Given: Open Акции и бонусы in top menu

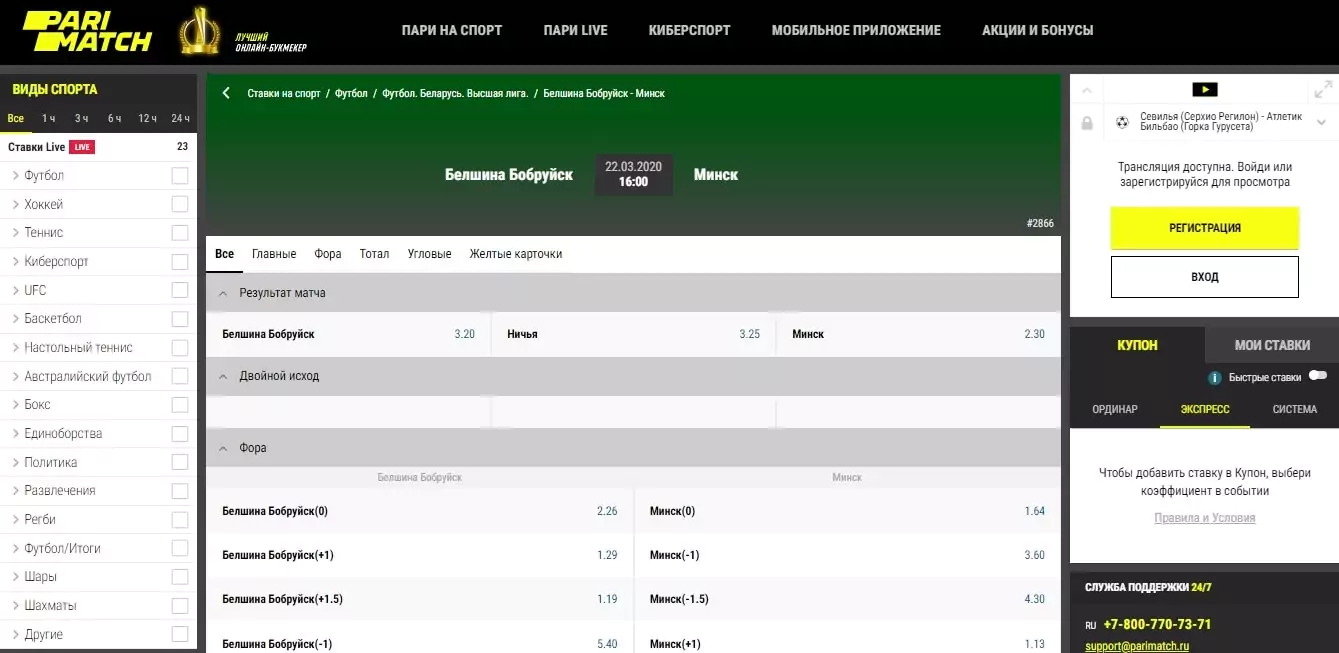Looking at the screenshot, I should click(1038, 30).
